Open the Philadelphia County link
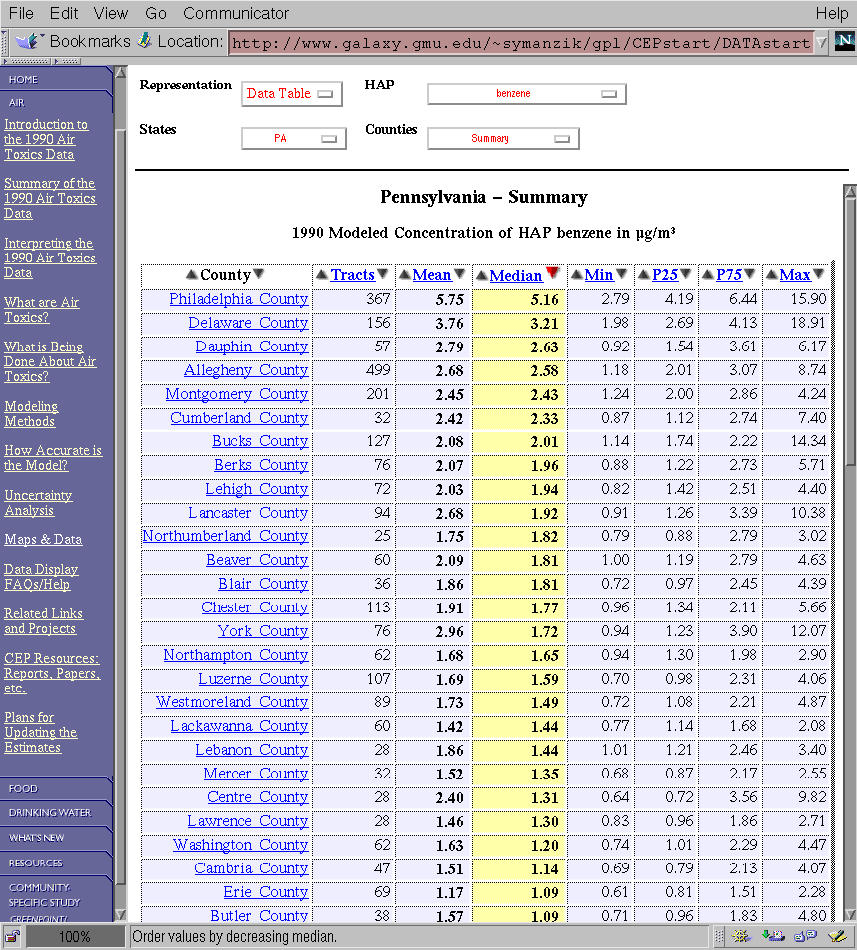This screenshot has width=857, height=950. click(x=238, y=299)
